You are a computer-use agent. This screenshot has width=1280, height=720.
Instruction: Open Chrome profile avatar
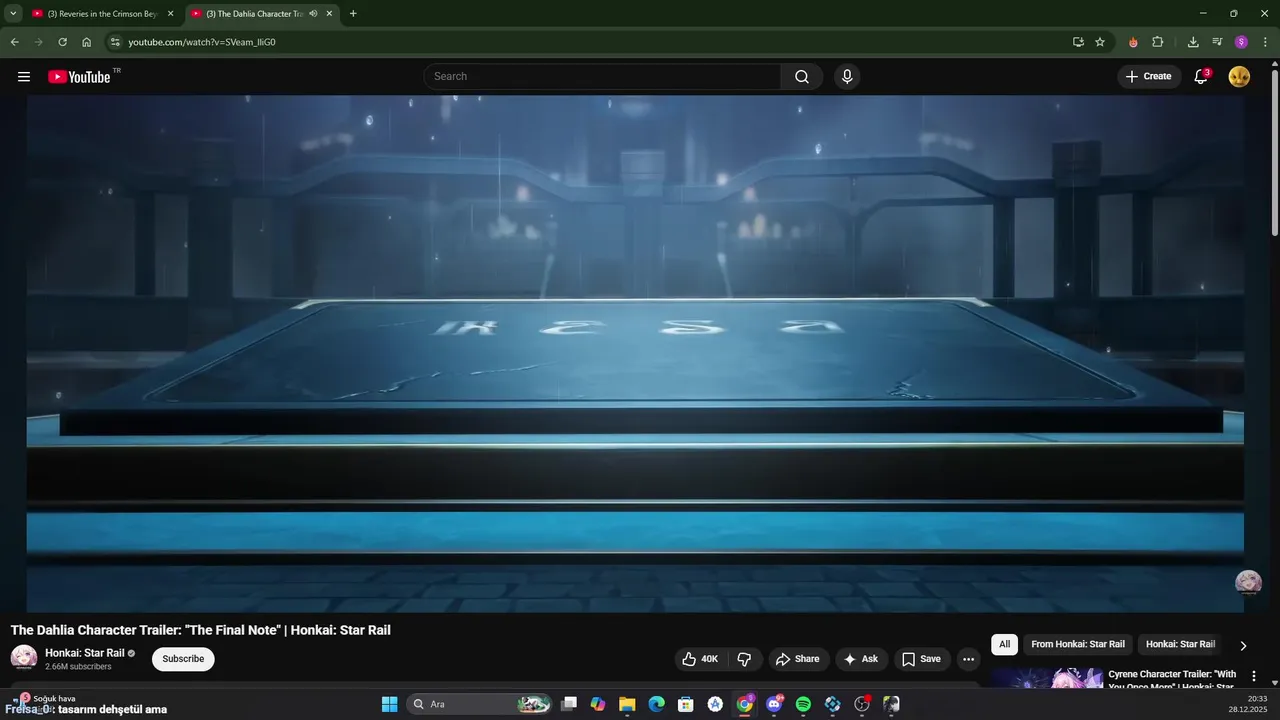(x=1241, y=42)
